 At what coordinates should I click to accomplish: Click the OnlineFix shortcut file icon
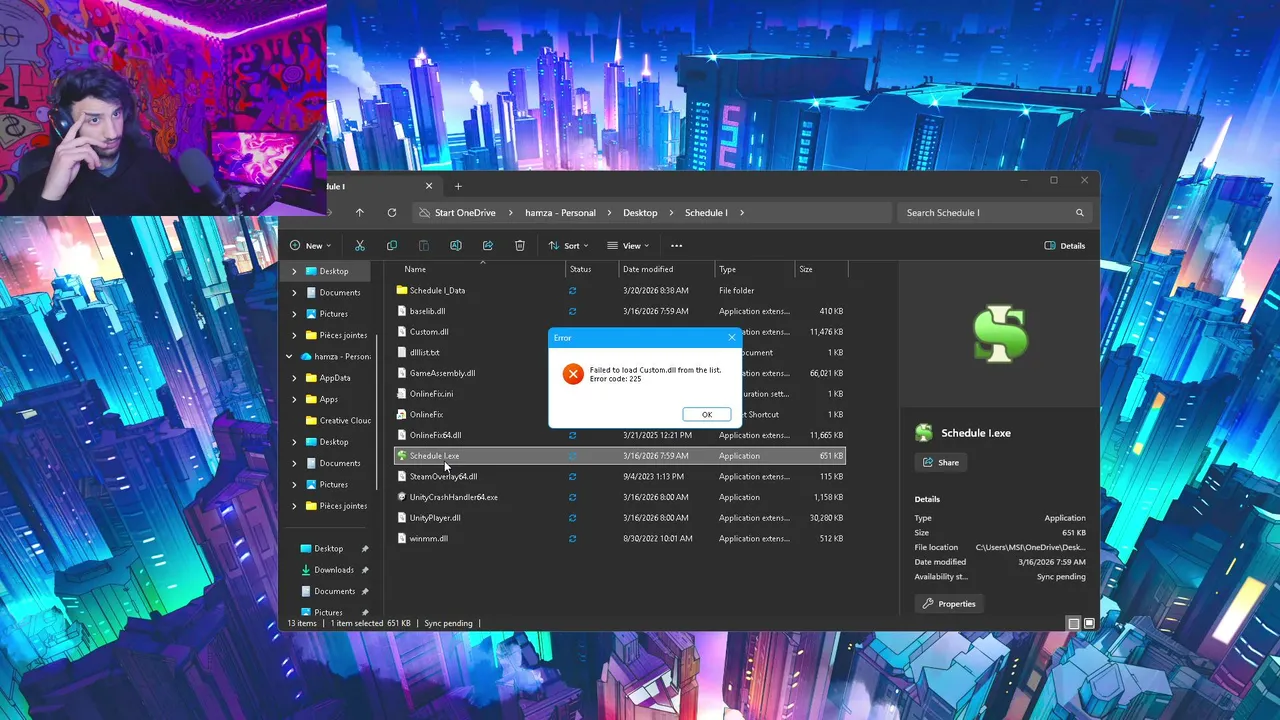tap(402, 414)
